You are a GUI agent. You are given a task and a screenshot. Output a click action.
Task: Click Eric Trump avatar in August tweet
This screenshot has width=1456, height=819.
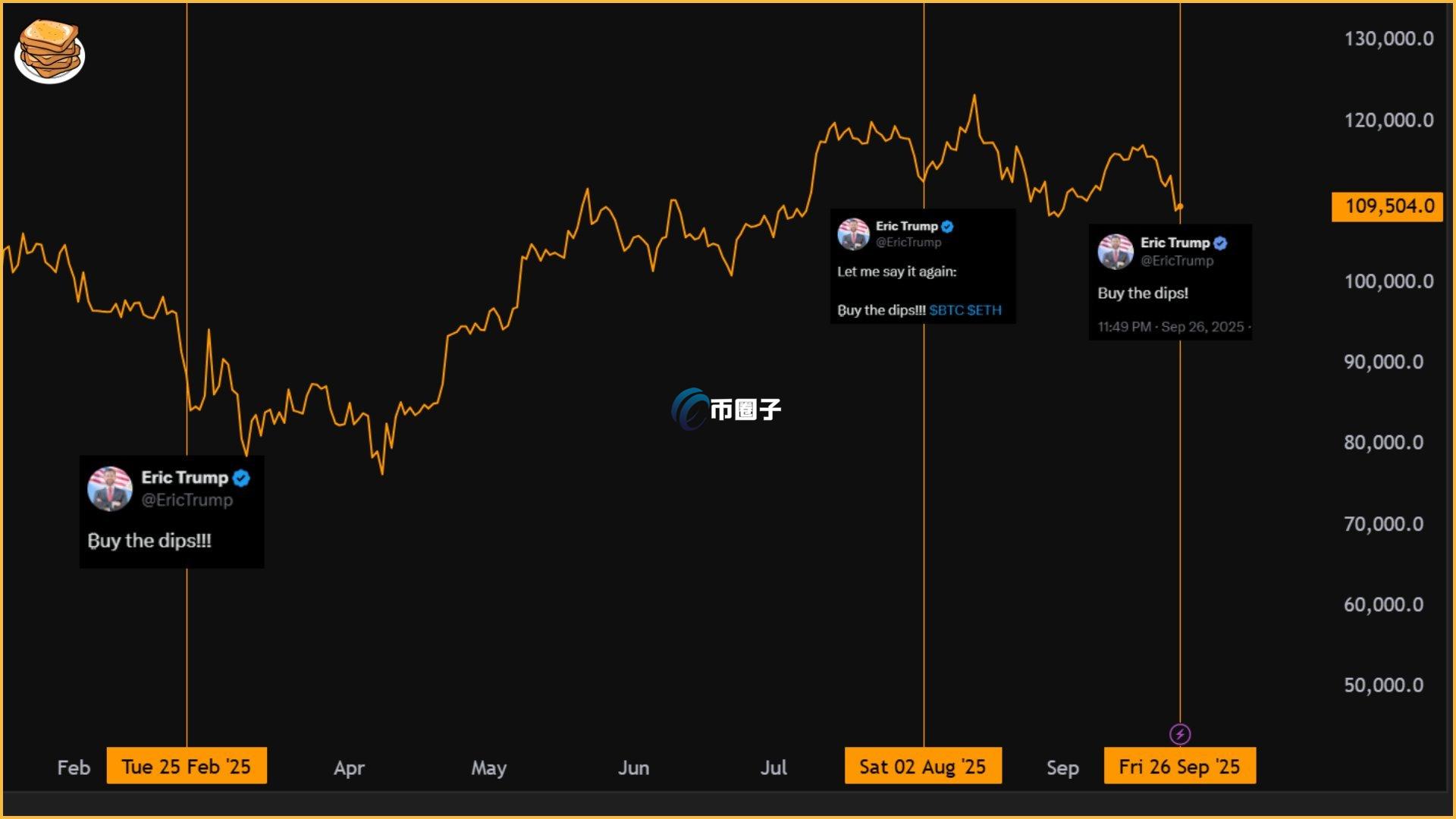853,234
